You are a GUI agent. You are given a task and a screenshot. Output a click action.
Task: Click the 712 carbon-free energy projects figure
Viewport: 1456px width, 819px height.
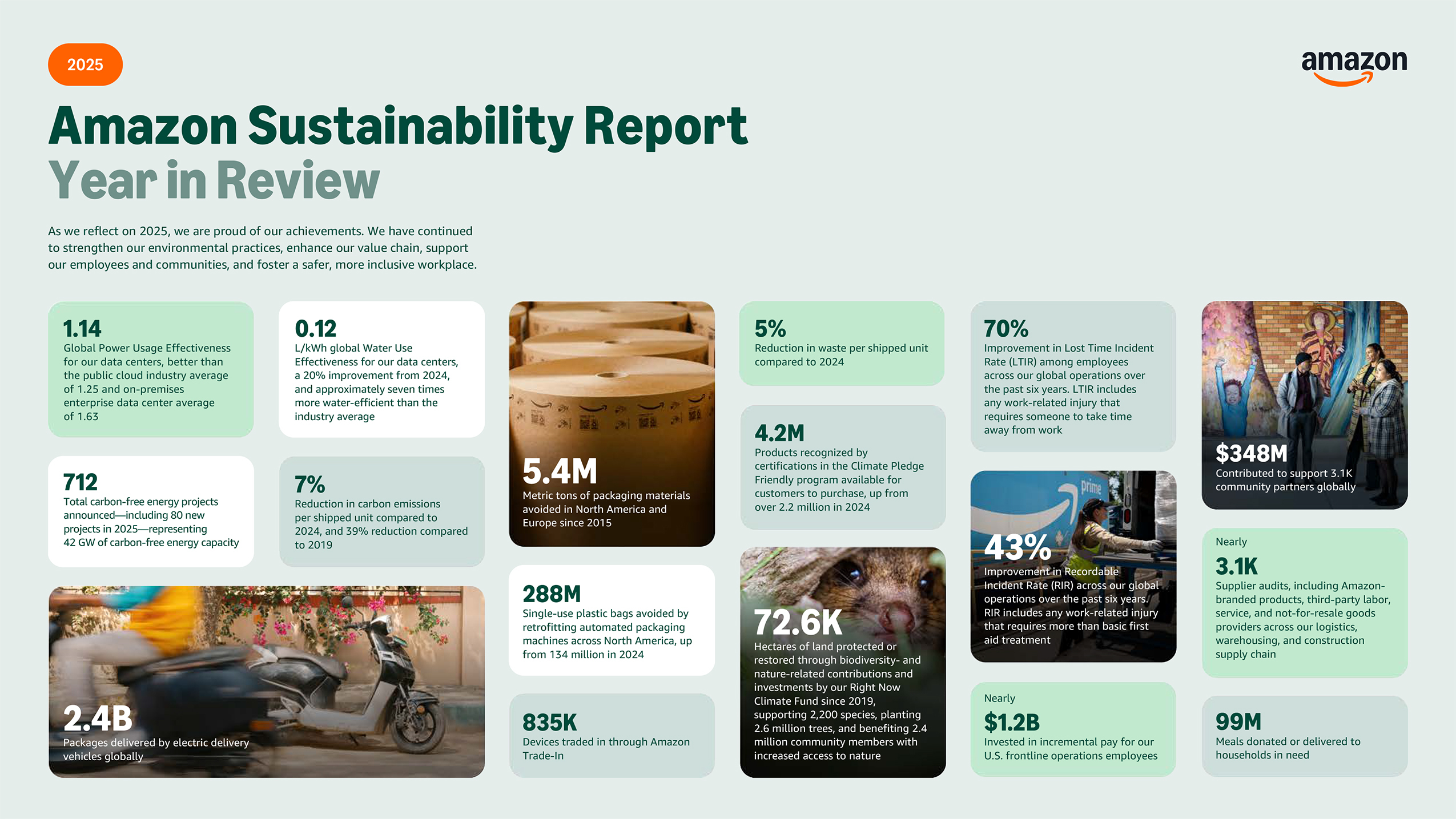[x=81, y=482]
